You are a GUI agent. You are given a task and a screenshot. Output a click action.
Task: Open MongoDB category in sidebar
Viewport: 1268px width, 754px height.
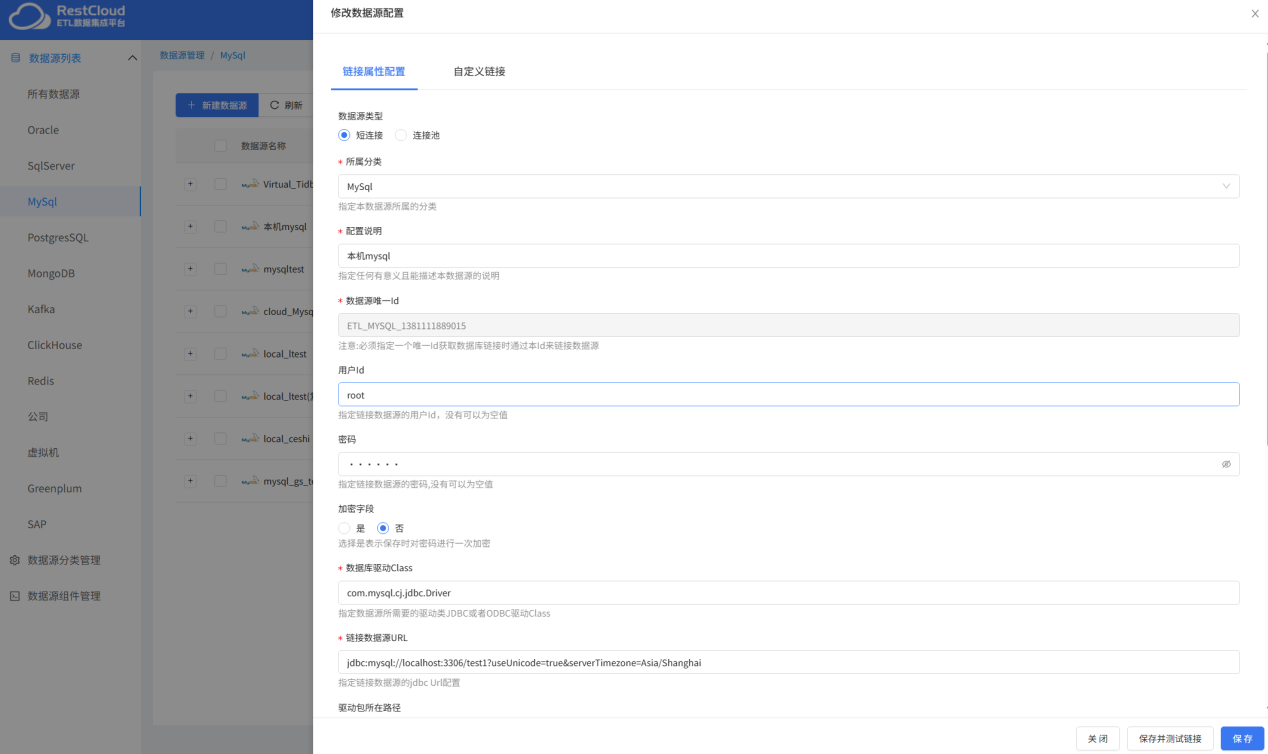click(51, 273)
